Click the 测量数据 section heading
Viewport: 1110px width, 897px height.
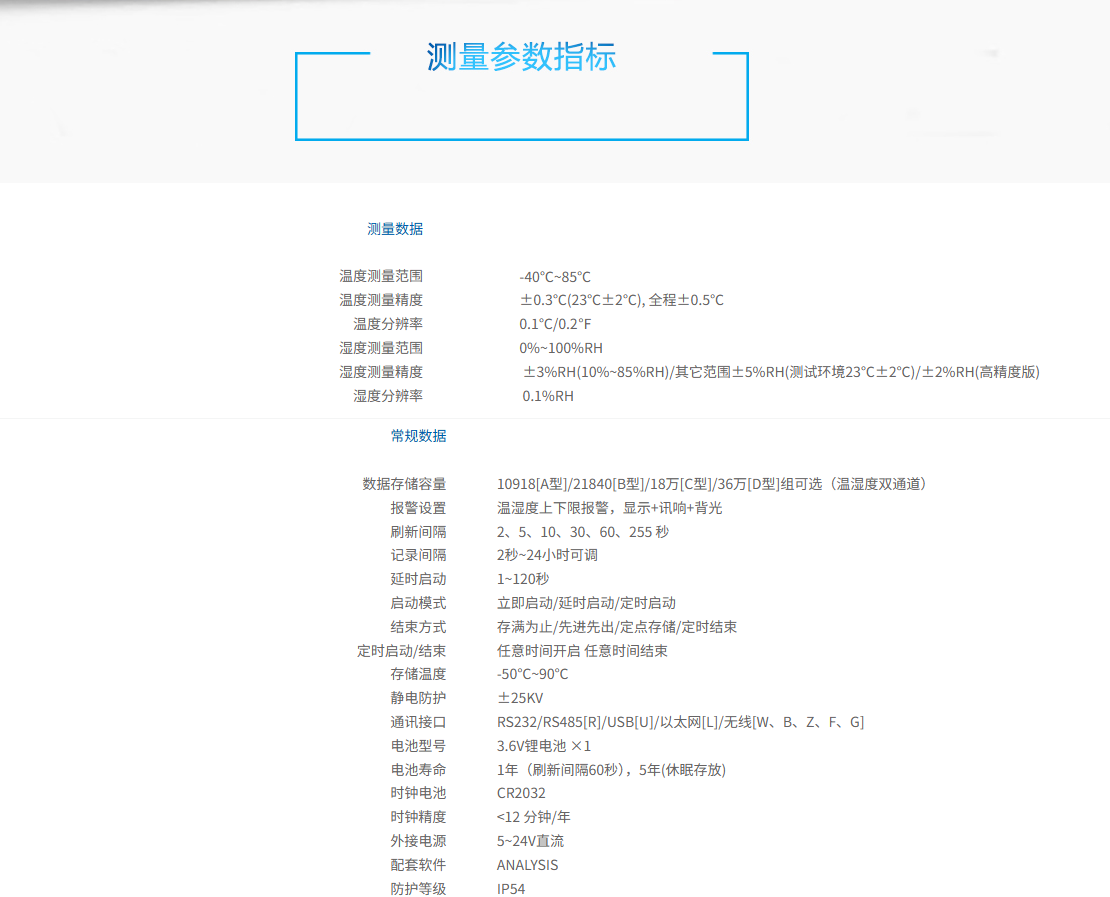coord(395,229)
